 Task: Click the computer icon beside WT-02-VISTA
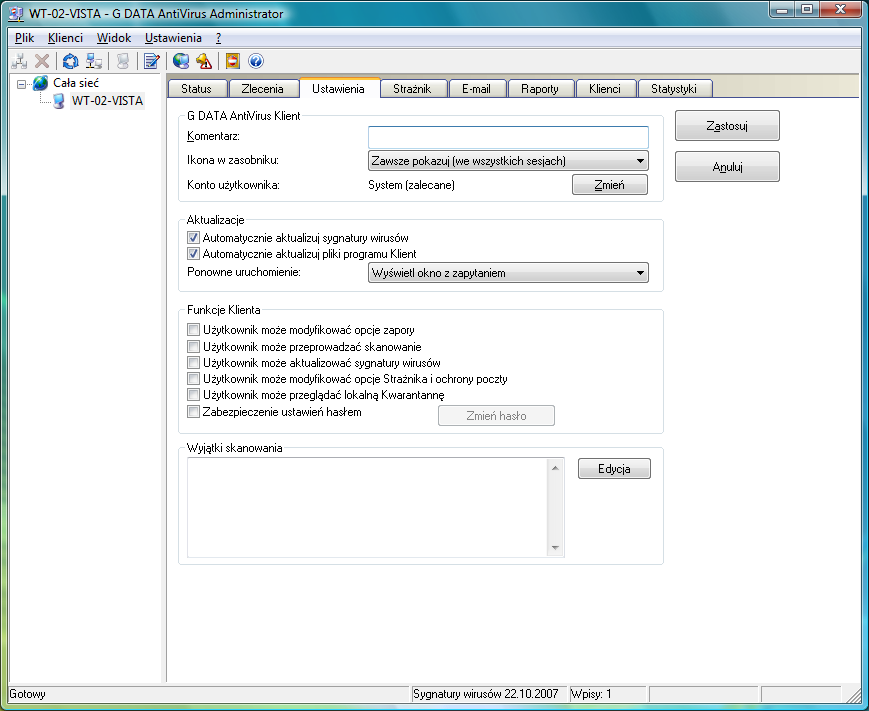(59, 101)
